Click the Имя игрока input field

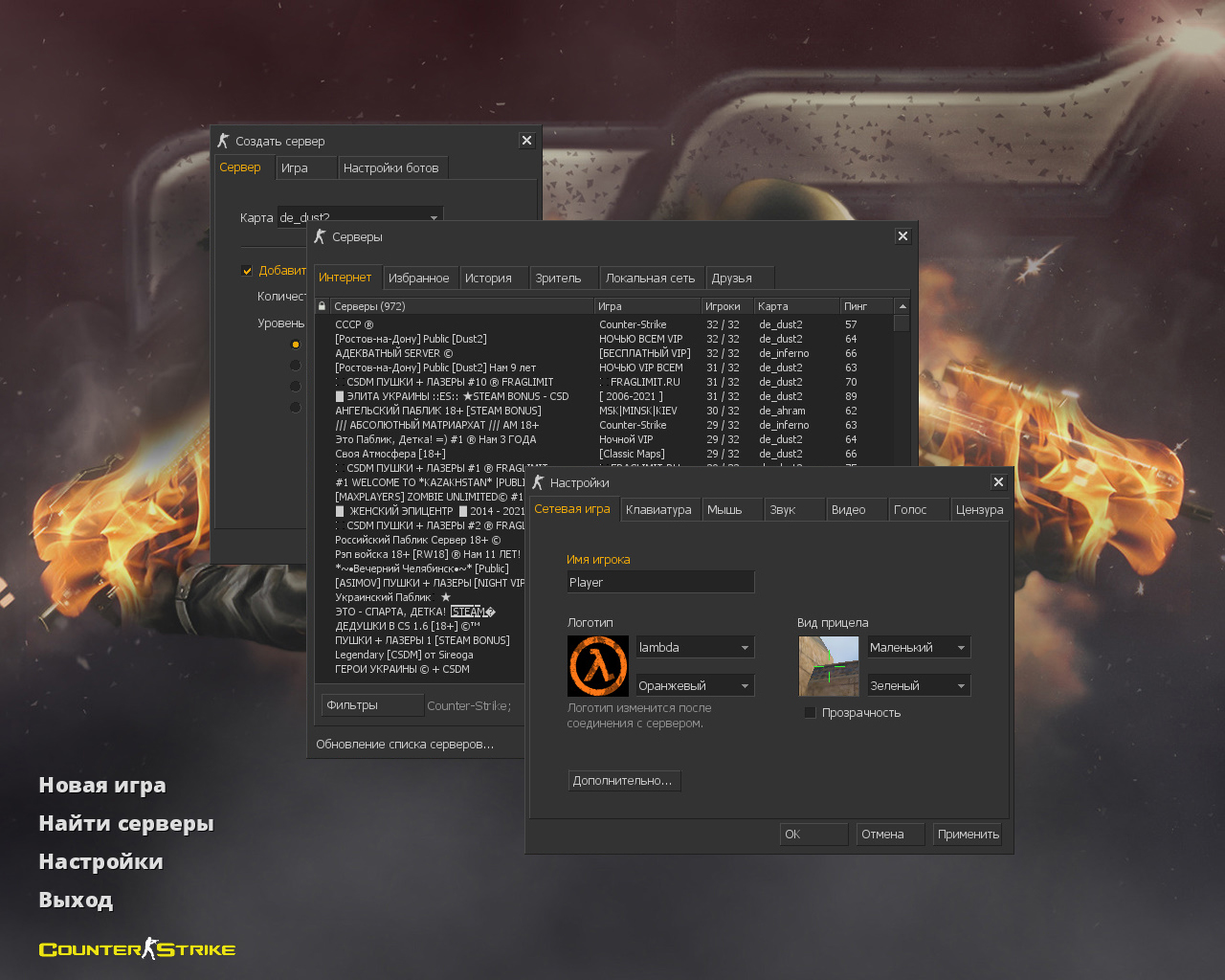660,582
